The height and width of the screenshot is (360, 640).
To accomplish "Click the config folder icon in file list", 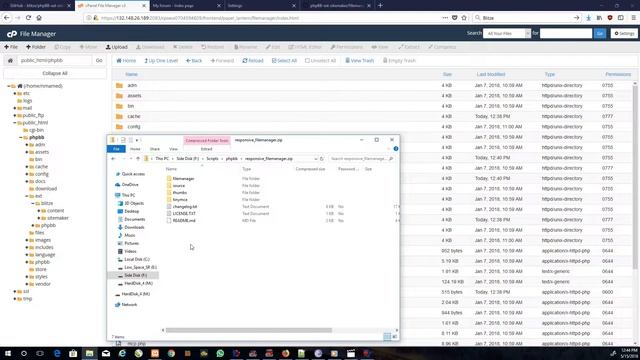I will point(119,127).
